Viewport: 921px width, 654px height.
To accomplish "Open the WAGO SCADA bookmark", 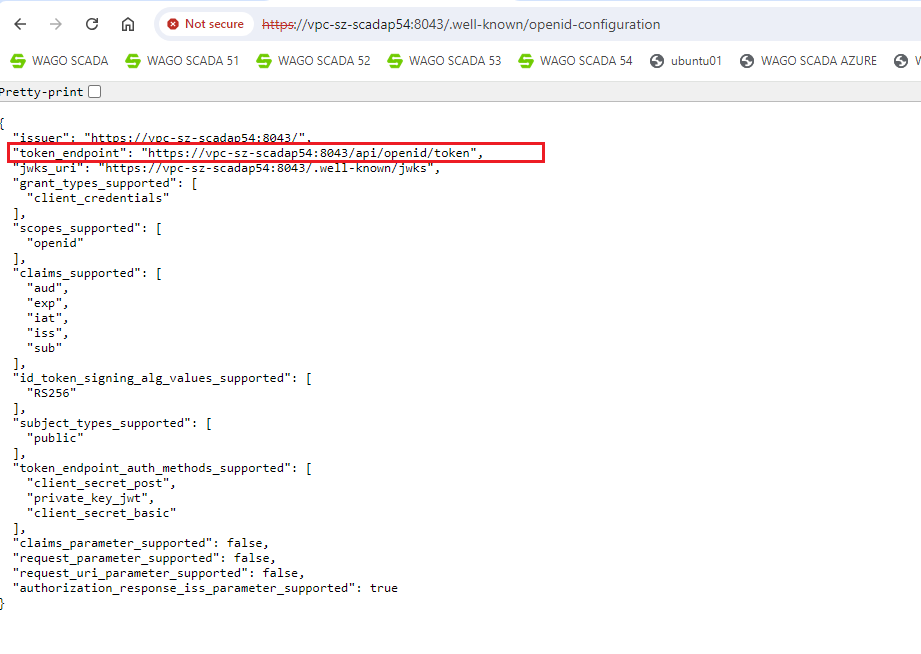I will click(59, 61).
